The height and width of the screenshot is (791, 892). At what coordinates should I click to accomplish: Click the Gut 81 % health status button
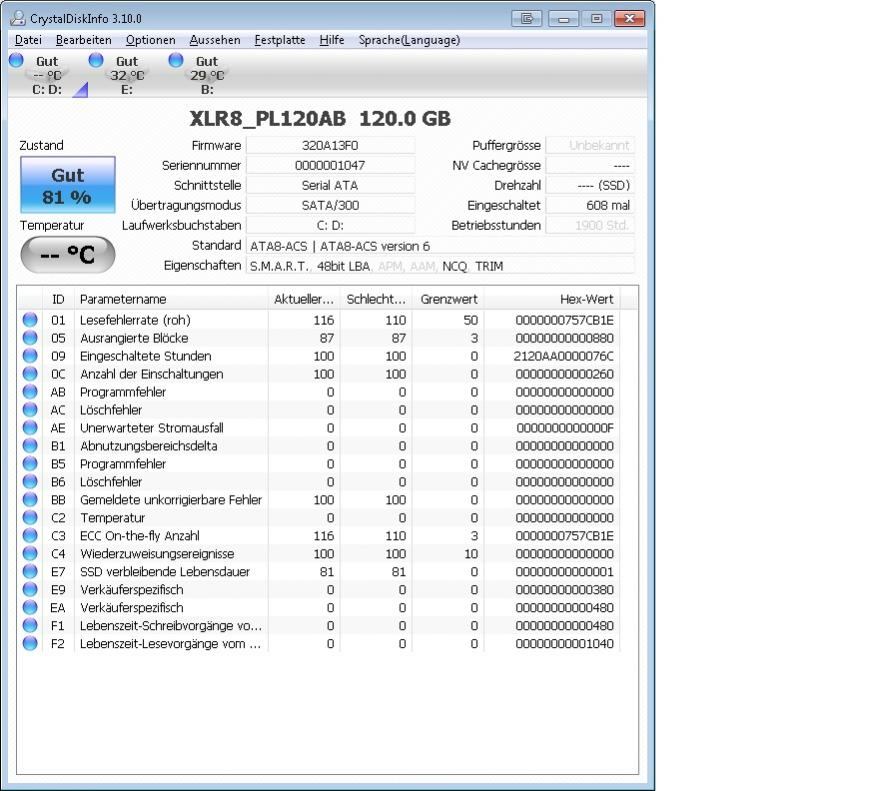[68, 185]
